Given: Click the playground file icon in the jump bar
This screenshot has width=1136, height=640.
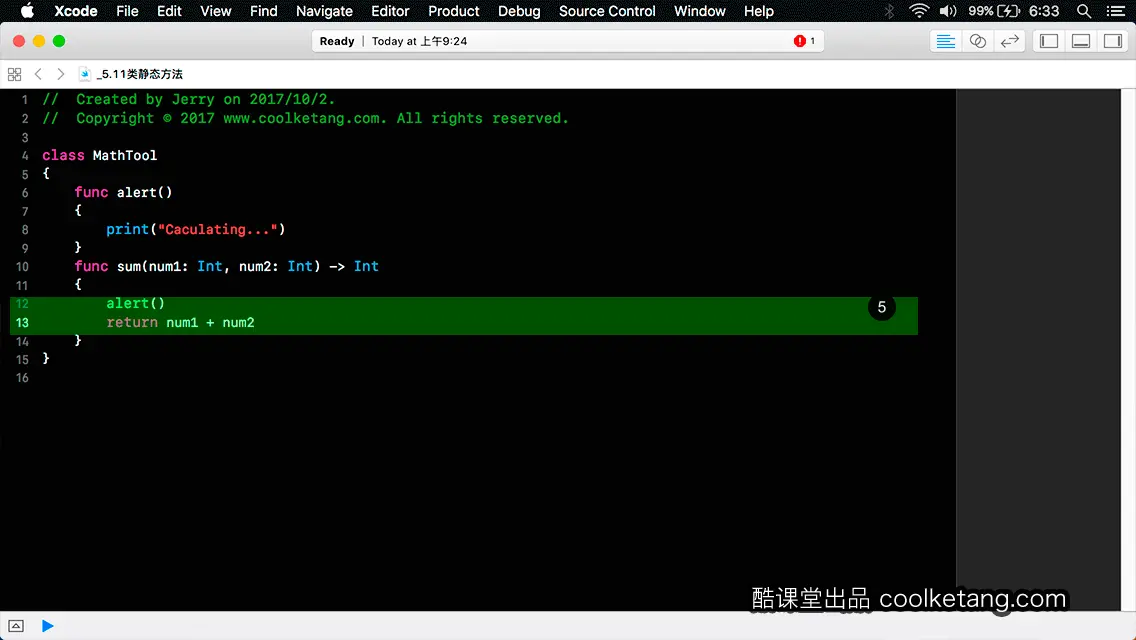Looking at the screenshot, I should [x=84, y=74].
